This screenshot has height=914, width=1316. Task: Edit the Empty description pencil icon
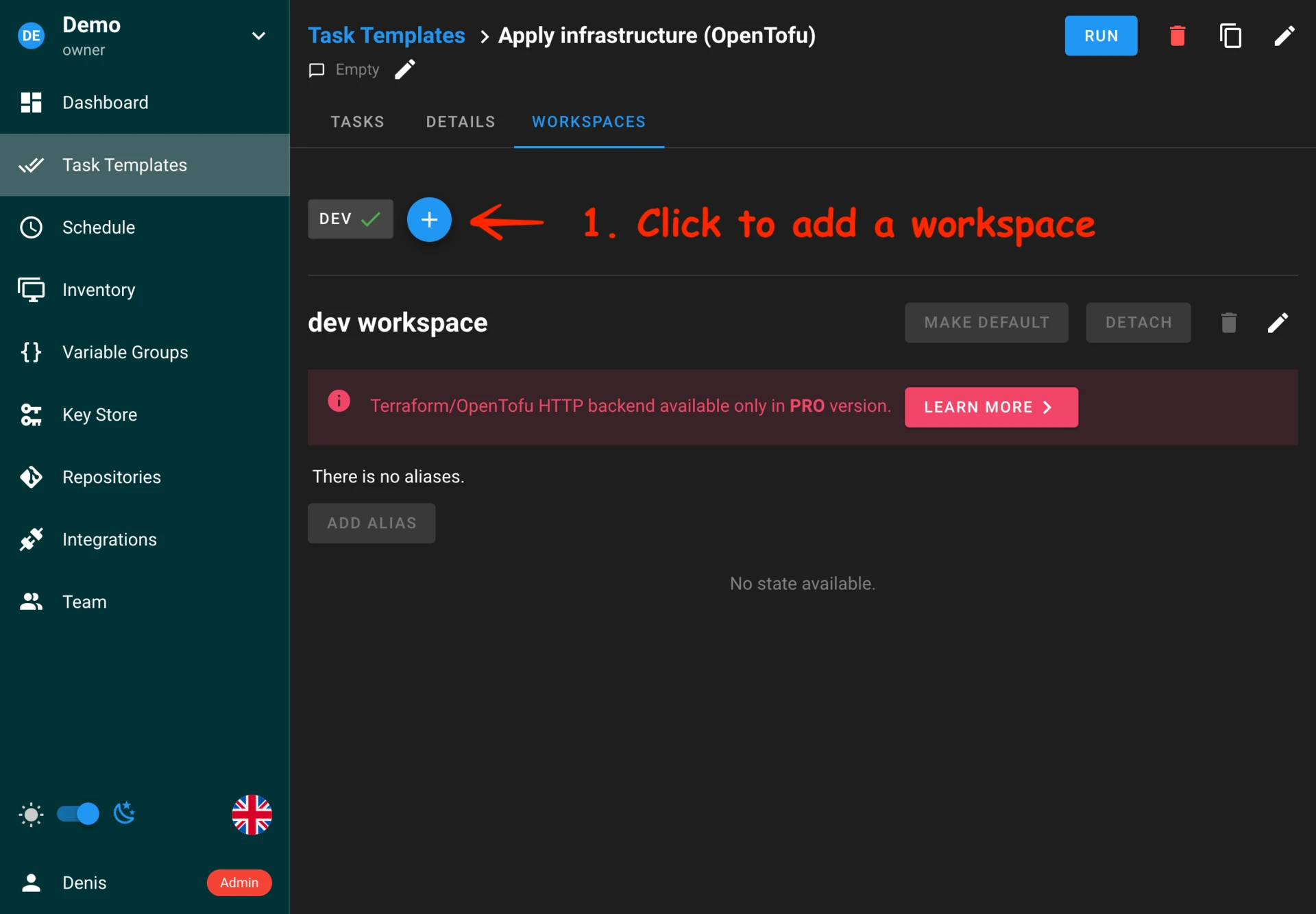405,69
